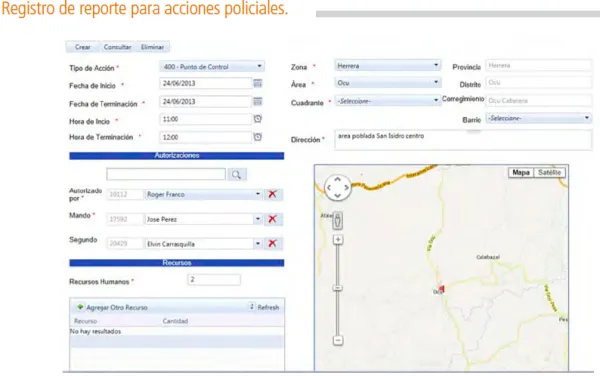Open Área dropdown showing Ocu
The height and width of the screenshot is (376, 600).
tap(387, 83)
